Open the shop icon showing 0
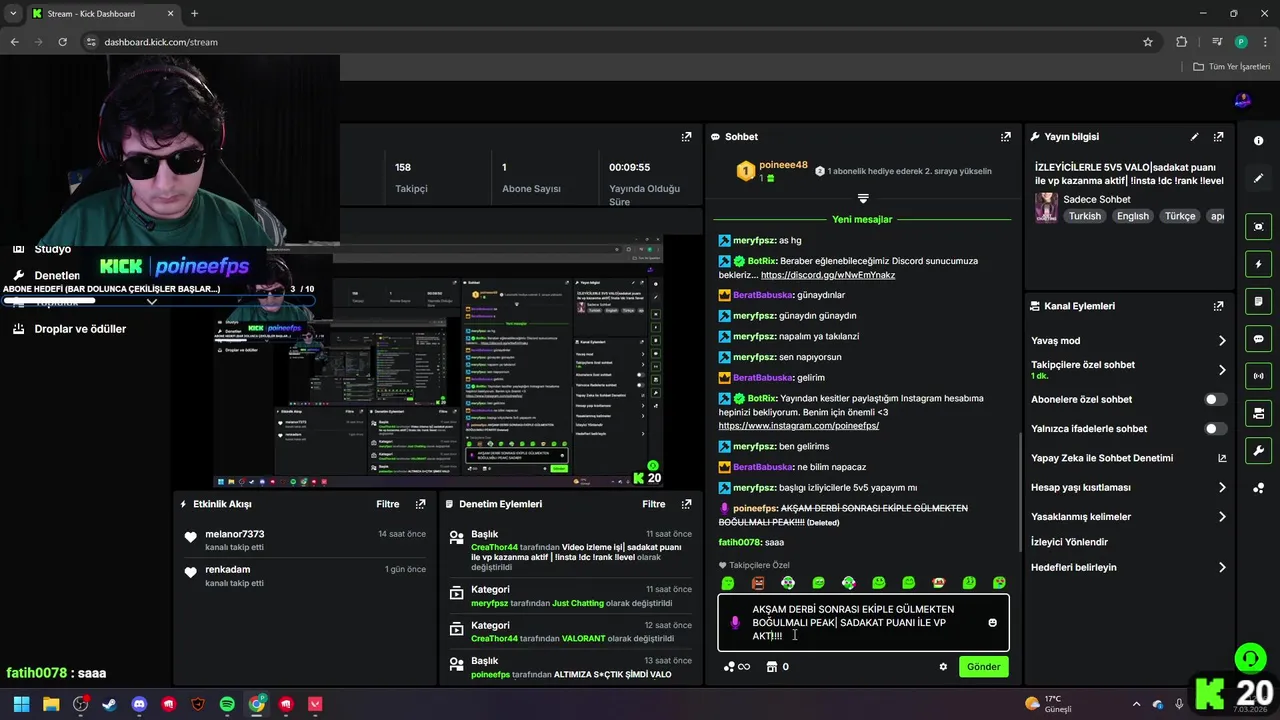 (x=777, y=667)
